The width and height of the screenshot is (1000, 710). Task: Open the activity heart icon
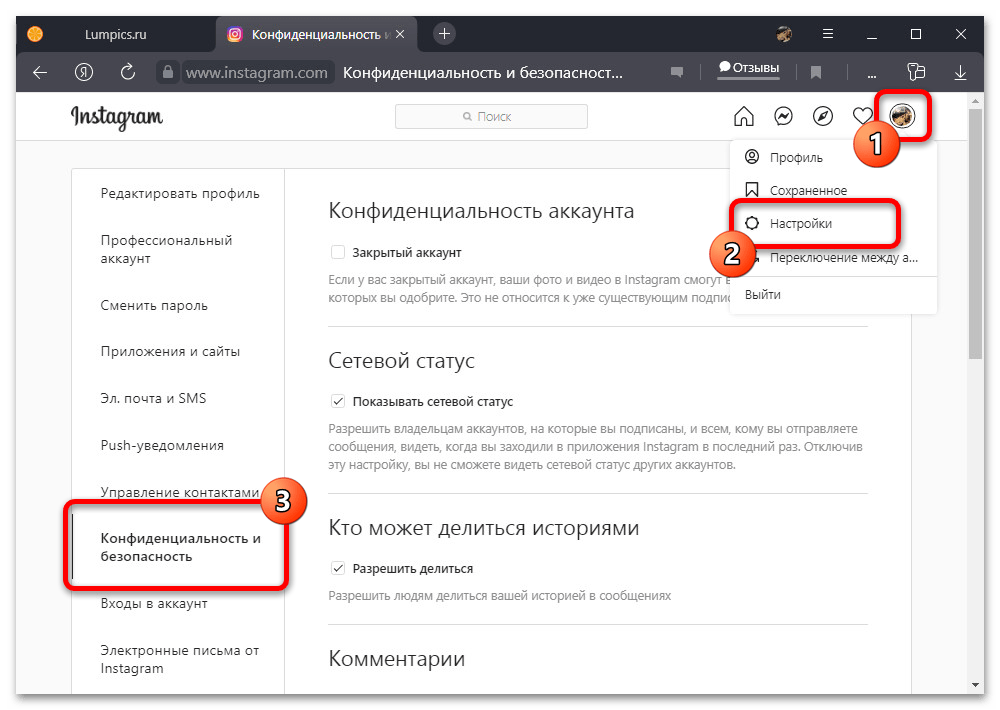(x=862, y=116)
